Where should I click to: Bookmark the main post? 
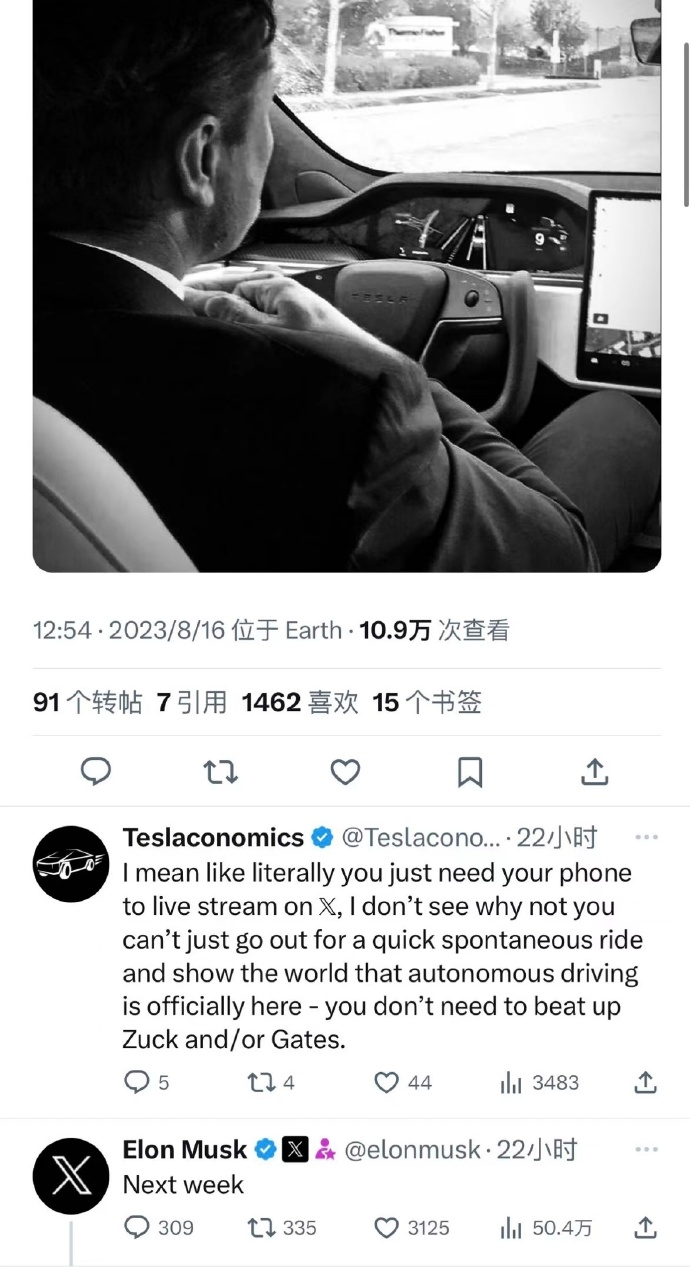tap(470, 771)
